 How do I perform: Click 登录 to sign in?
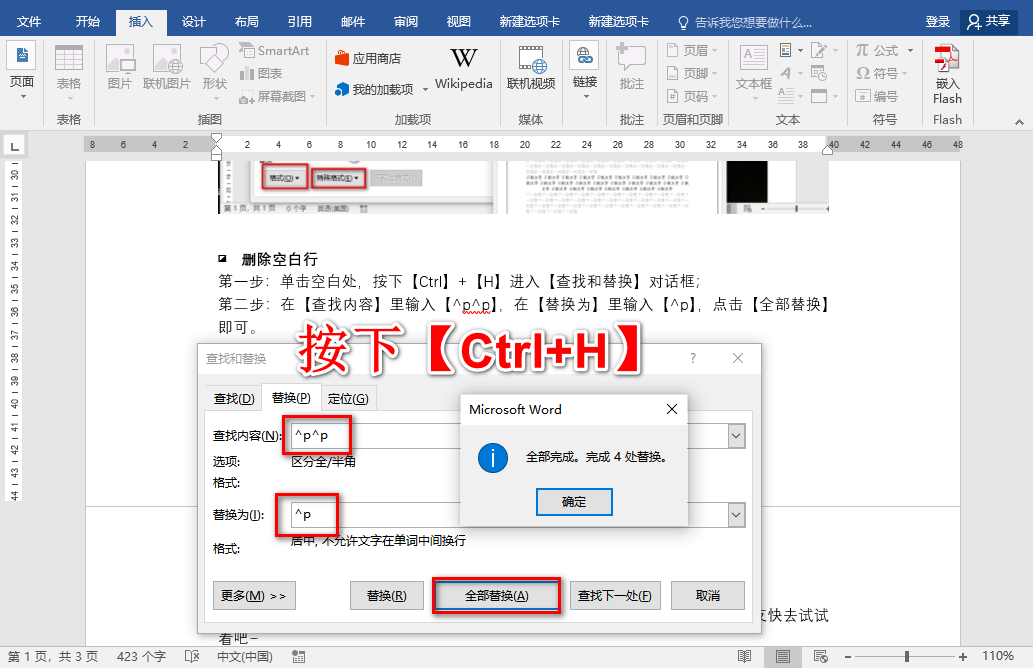coord(937,22)
